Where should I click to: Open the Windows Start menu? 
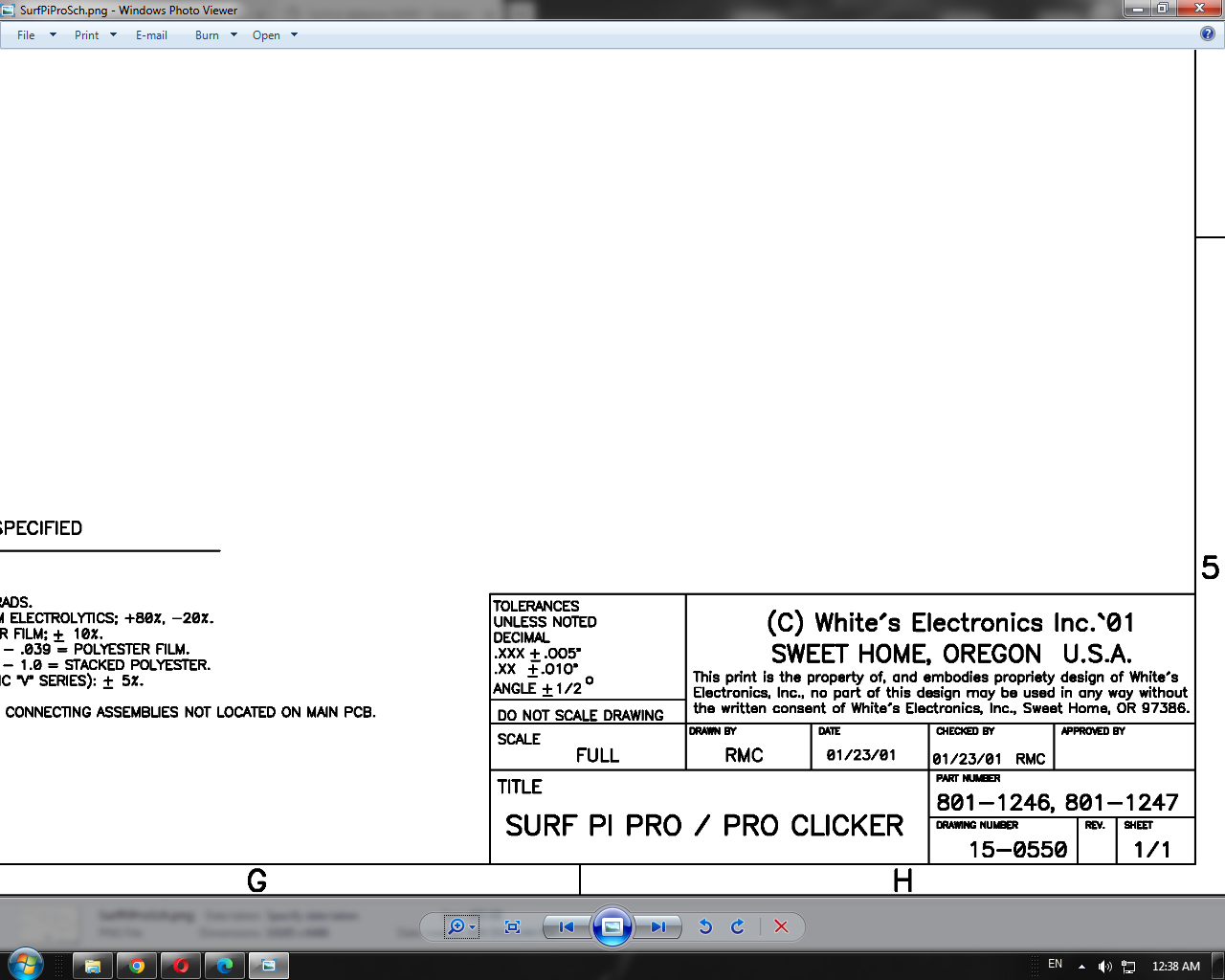(x=25, y=965)
